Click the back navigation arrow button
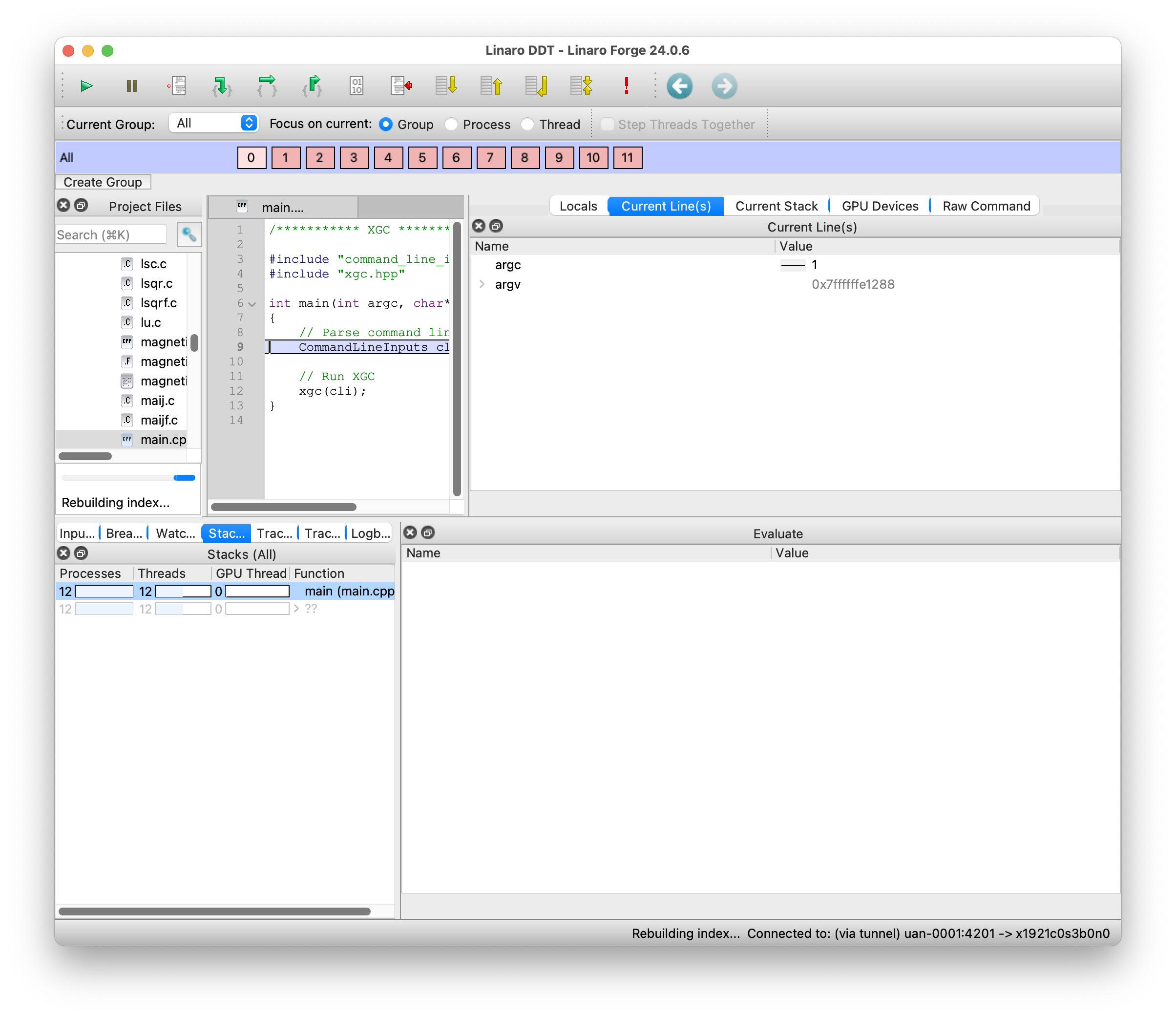Viewport: 1176px width, 1018px height. point(678,87)
